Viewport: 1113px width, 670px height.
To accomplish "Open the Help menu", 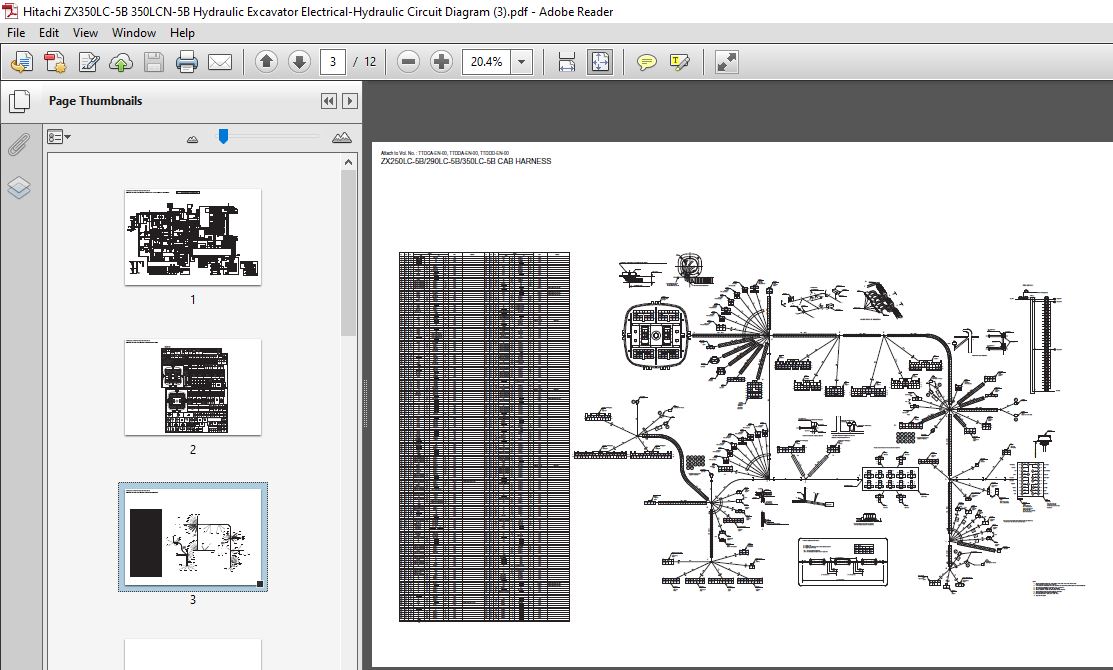I will pos(182,33).
